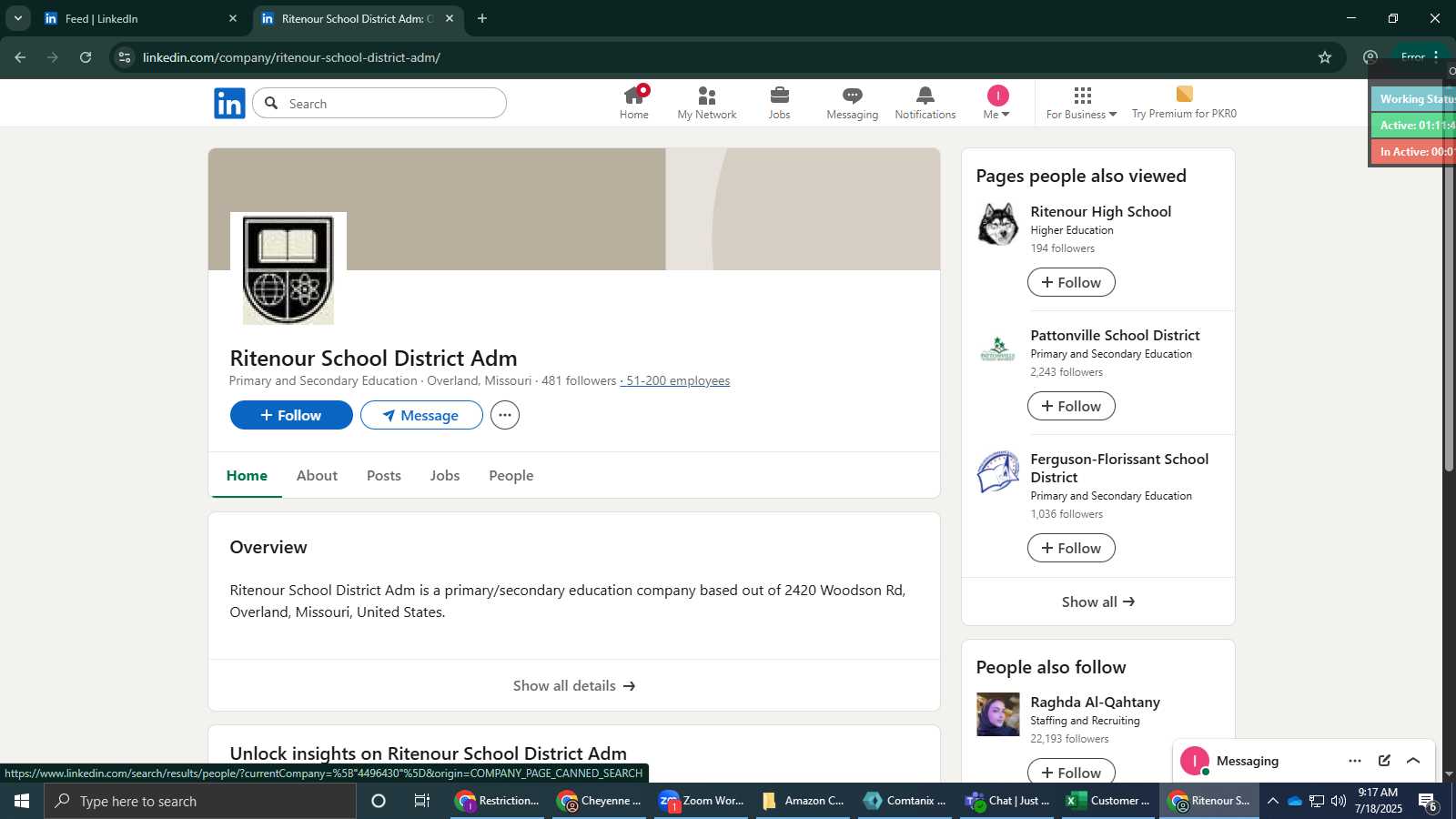
Task: Open Ritenour High School page
Action: (x=1100, y=211)
